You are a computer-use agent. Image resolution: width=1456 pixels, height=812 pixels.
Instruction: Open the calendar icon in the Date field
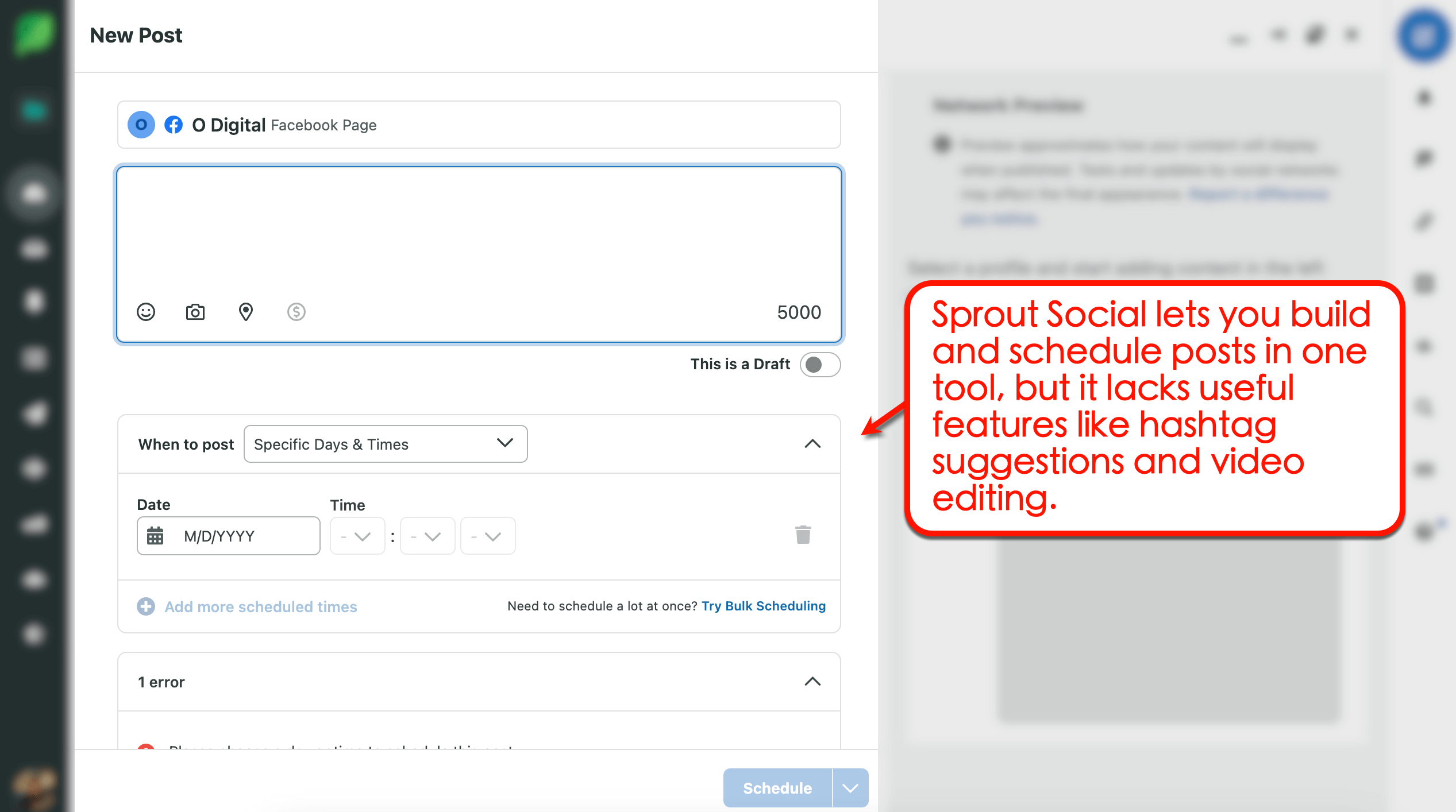(154, 535)
